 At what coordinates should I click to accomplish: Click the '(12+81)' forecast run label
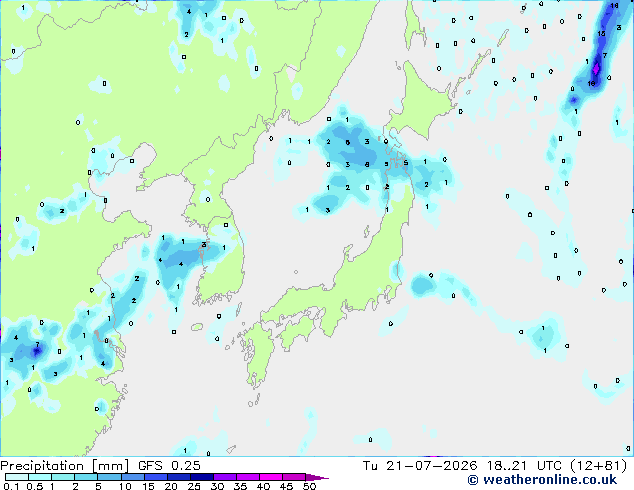(599, 466)
